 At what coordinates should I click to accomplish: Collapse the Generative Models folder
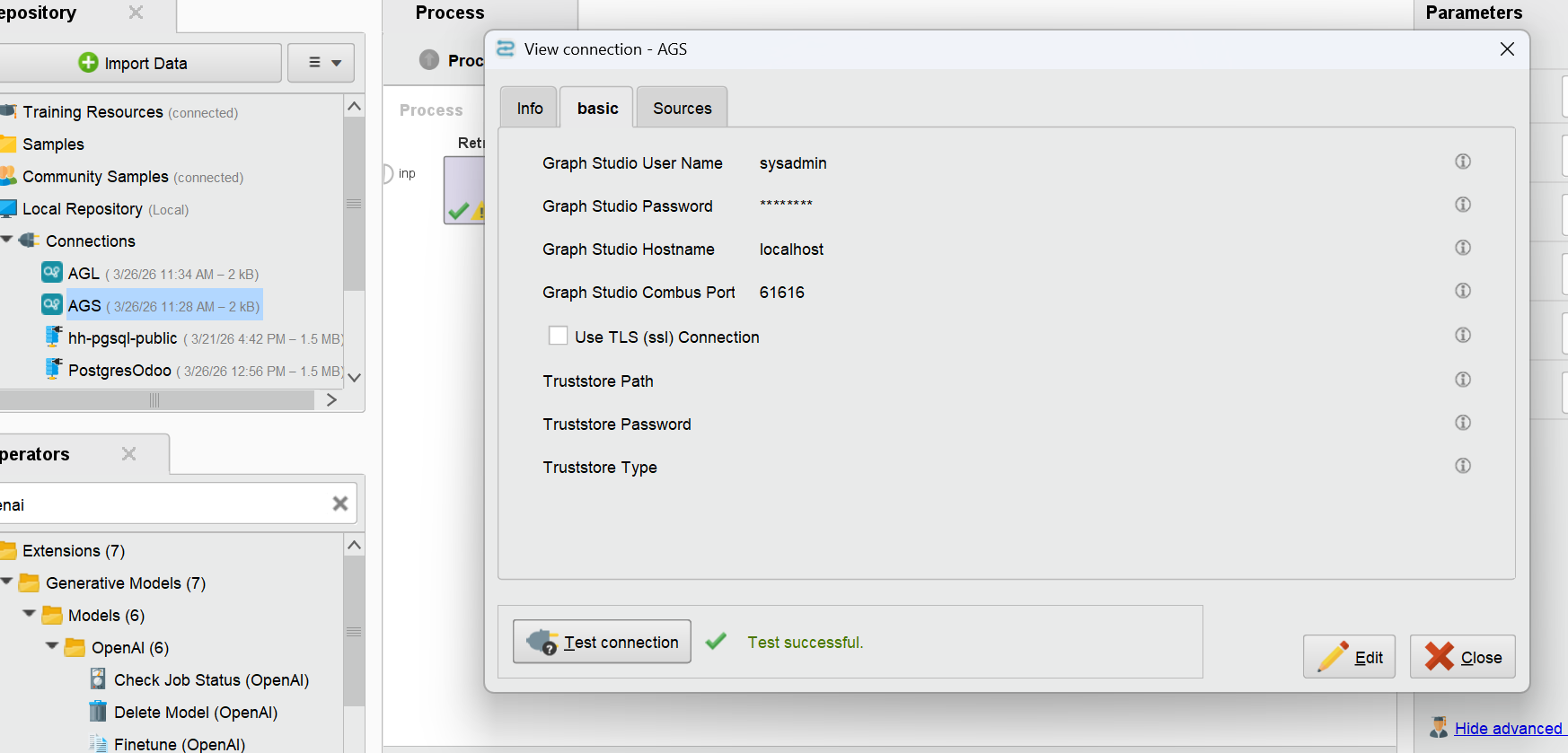7,582
